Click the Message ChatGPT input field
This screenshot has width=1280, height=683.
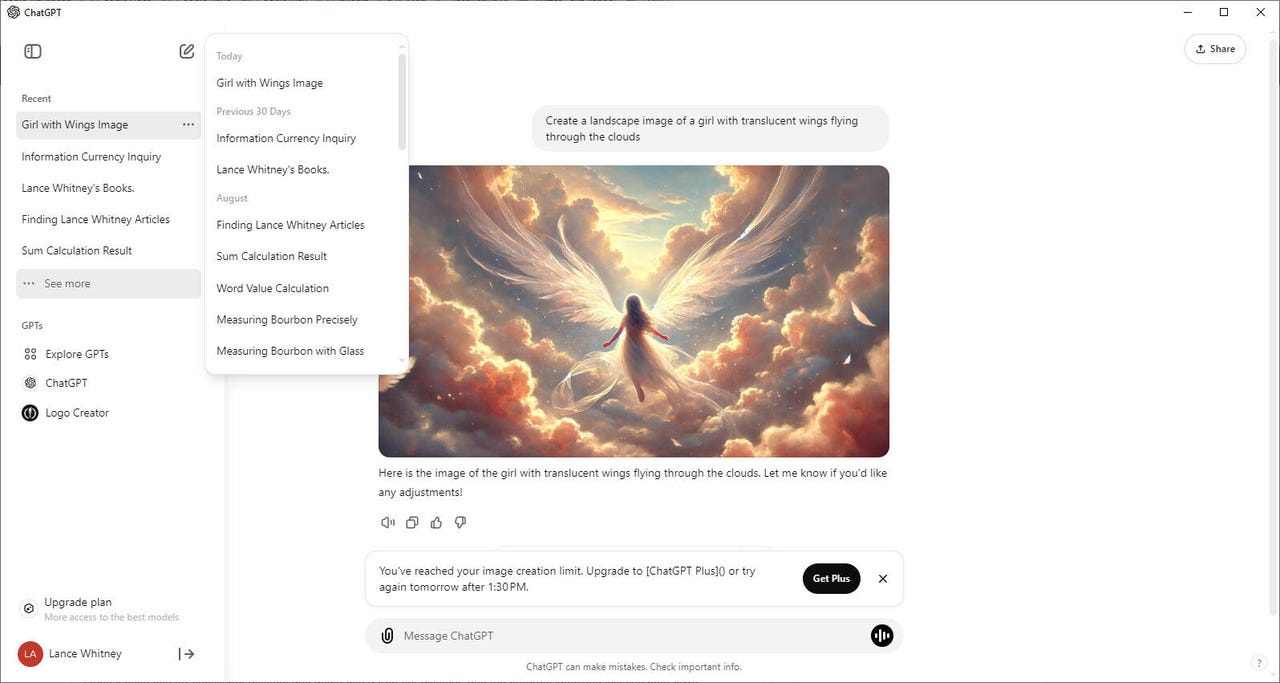tap(560, 635)
